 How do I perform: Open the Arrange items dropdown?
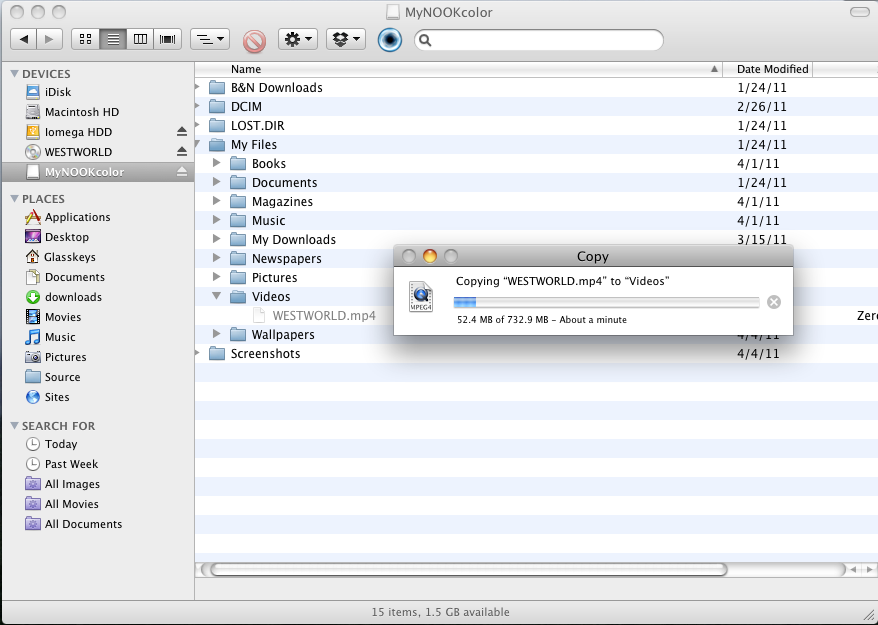coord(209,40)
